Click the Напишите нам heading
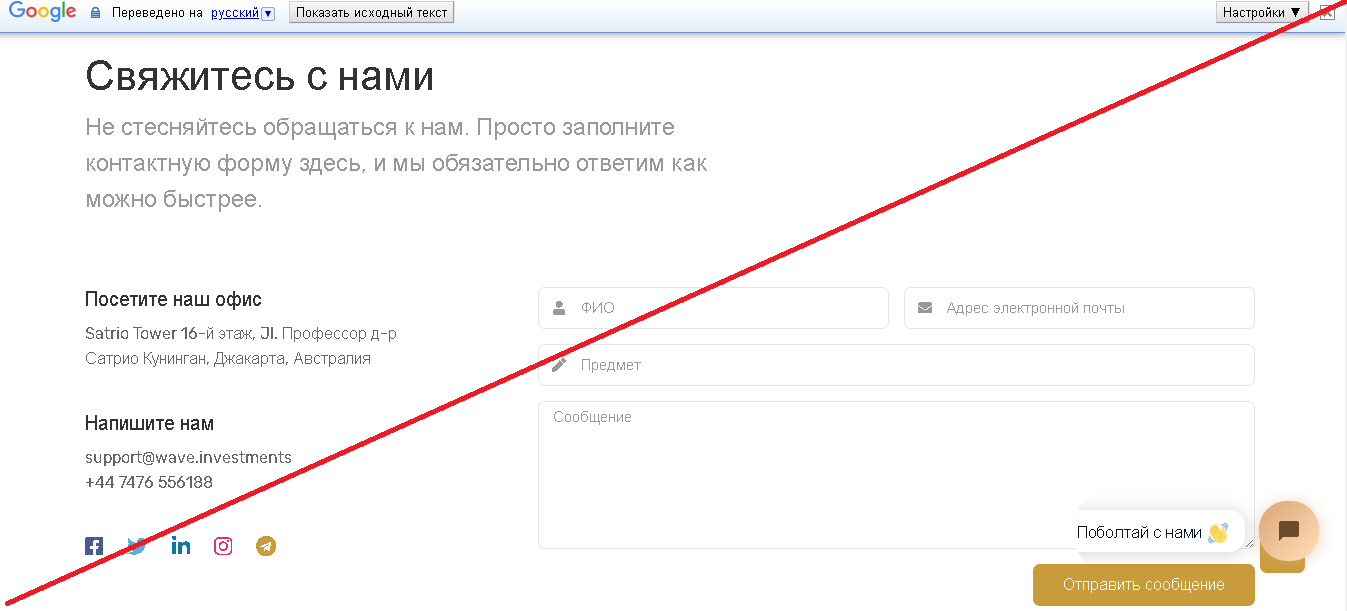This screenshot has width=1347, height=611. [x=149, y=423]
